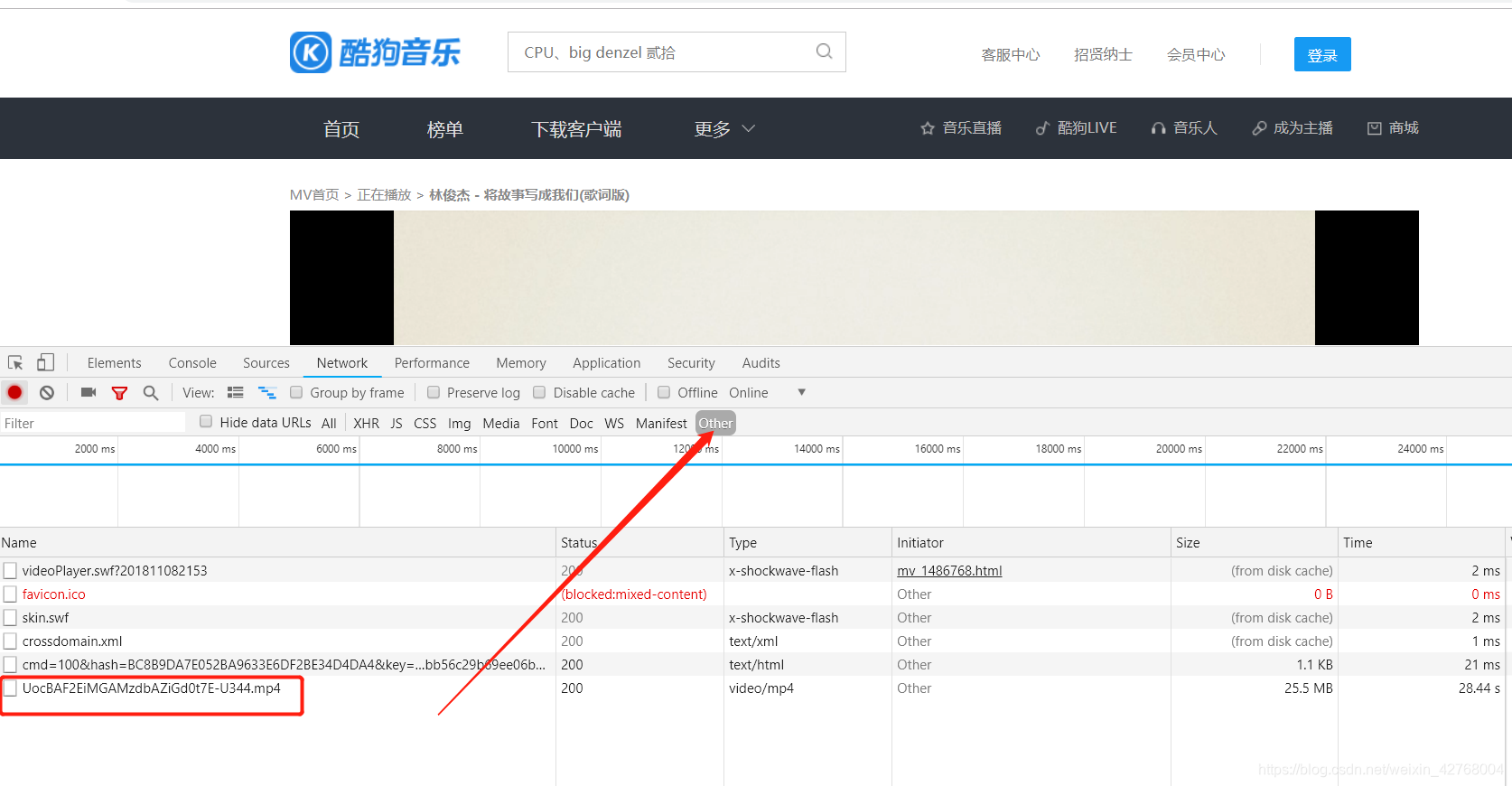
Task: Switch to the Audits tab
Action: (x=761, y=362)
